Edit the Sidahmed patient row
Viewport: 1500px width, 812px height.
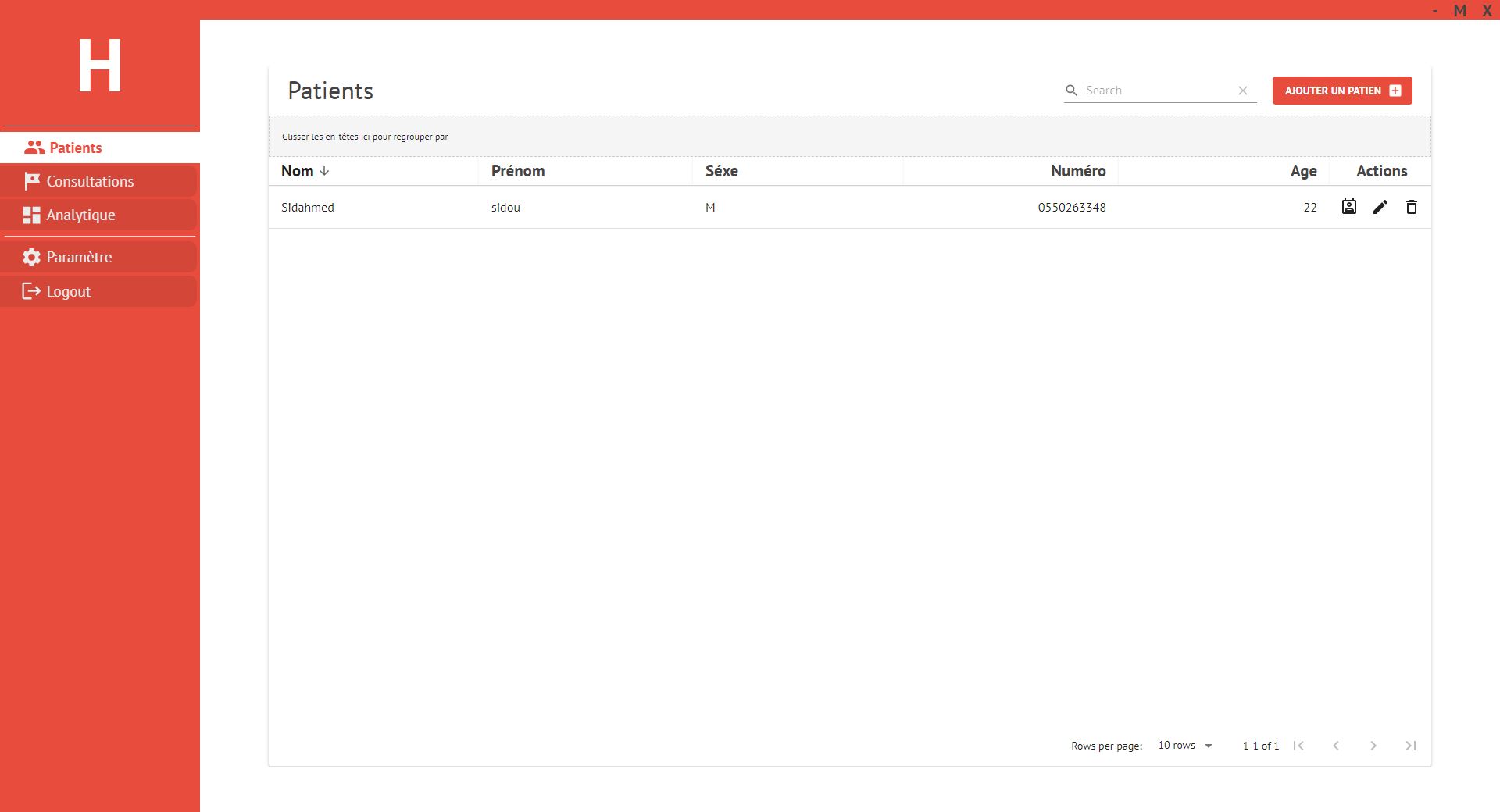tap(1380, 207)
